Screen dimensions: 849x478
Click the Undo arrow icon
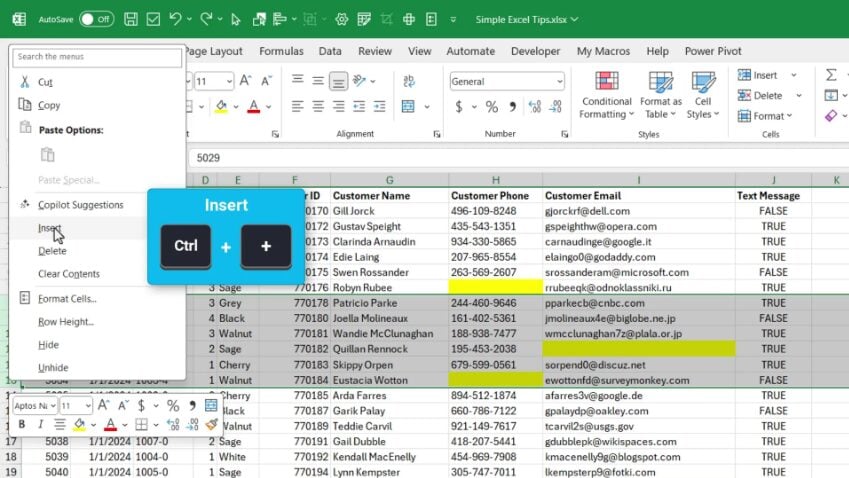pyautogui.click(x=175, y=19)
